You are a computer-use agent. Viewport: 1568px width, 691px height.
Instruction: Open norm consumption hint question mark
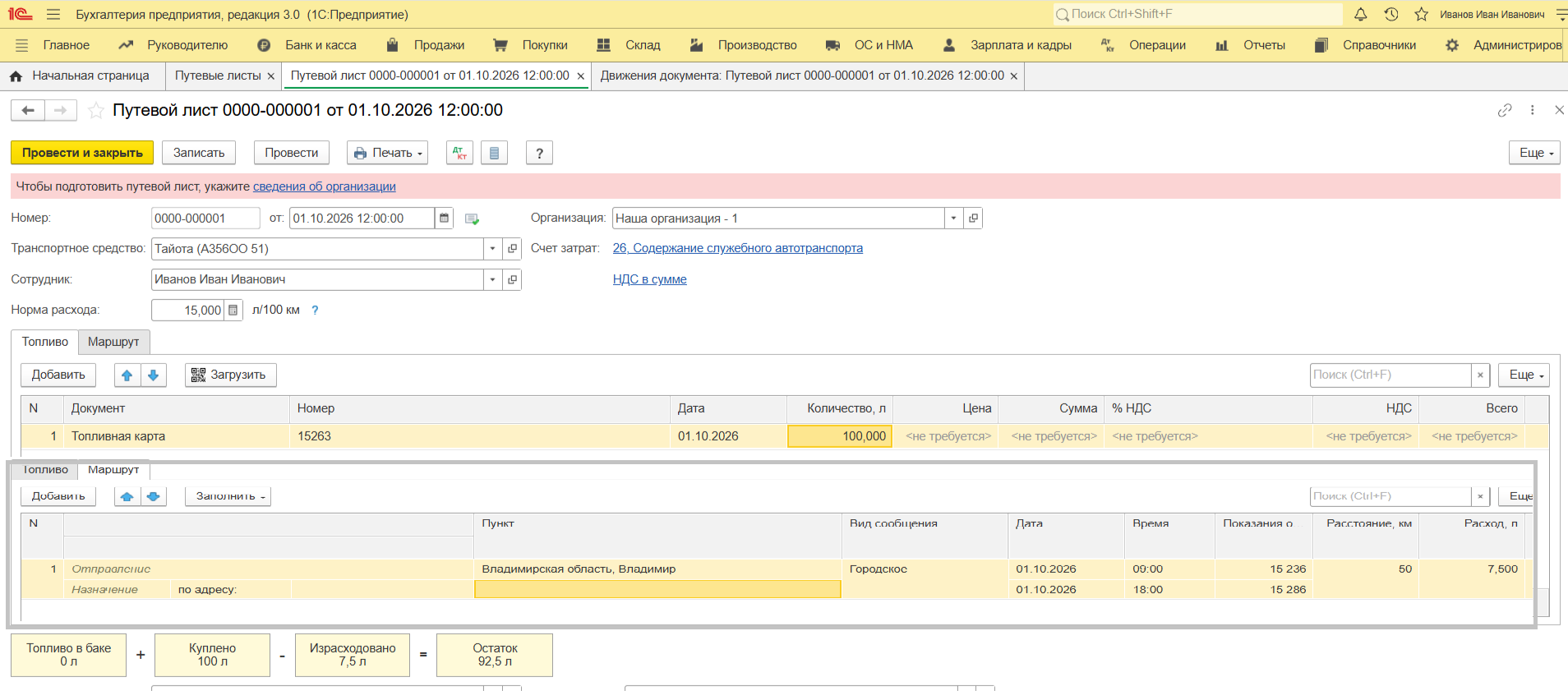click(315, 311)
